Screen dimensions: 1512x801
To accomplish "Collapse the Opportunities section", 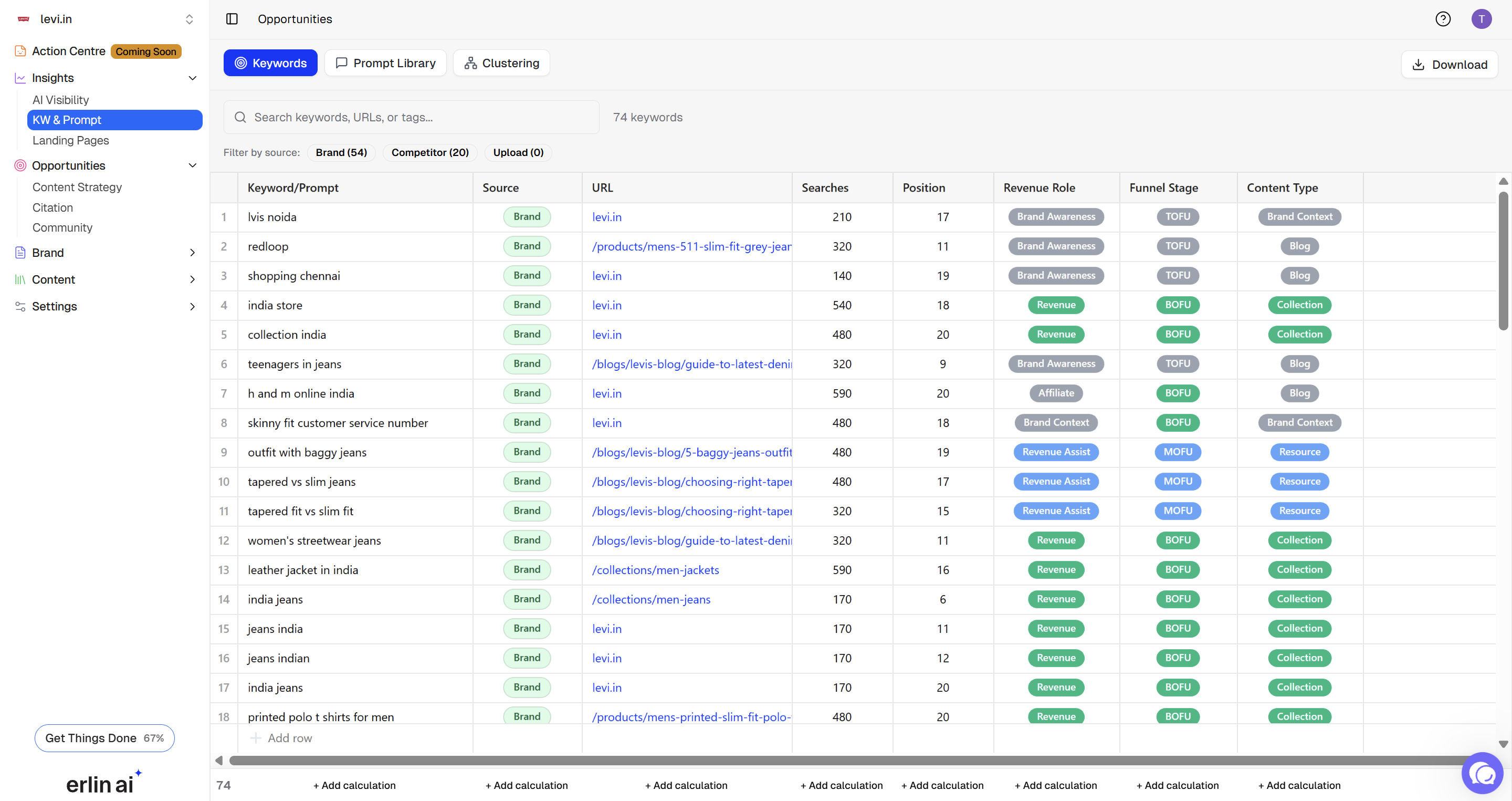I will 193,165.
